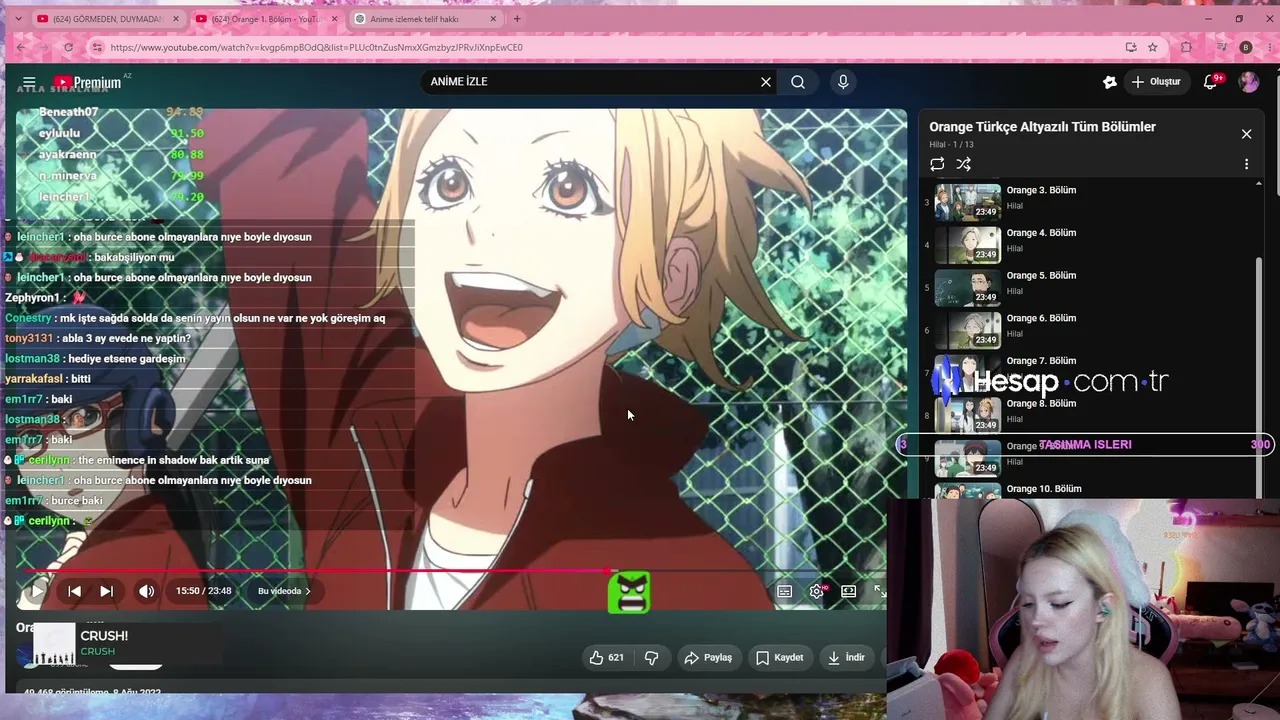Open the Orange 3. Bölüm thumbnail
1280x720 pixels.
(967, 201)
